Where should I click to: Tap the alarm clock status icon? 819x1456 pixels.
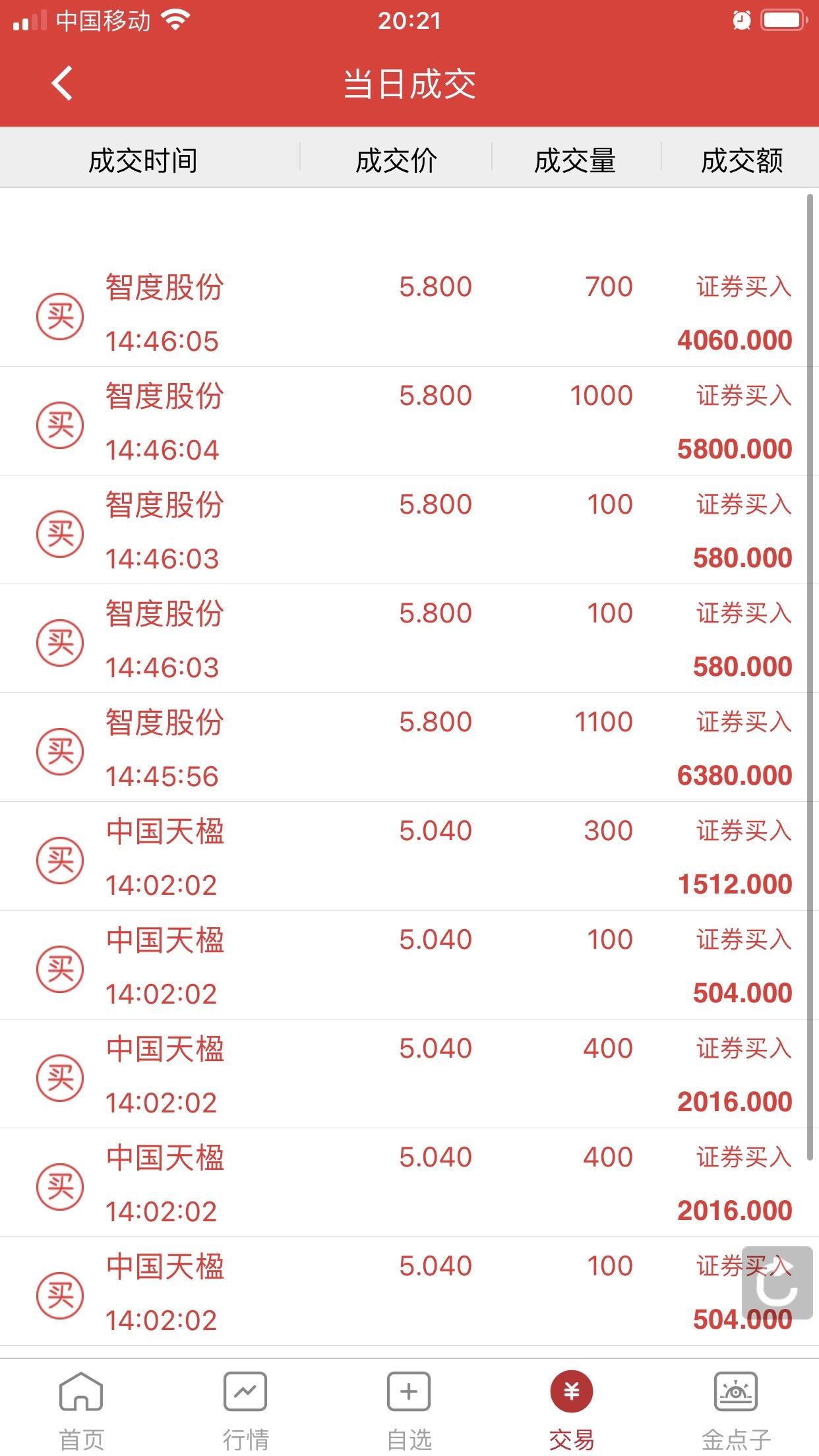pyautogui.click(x=742, y=21)
